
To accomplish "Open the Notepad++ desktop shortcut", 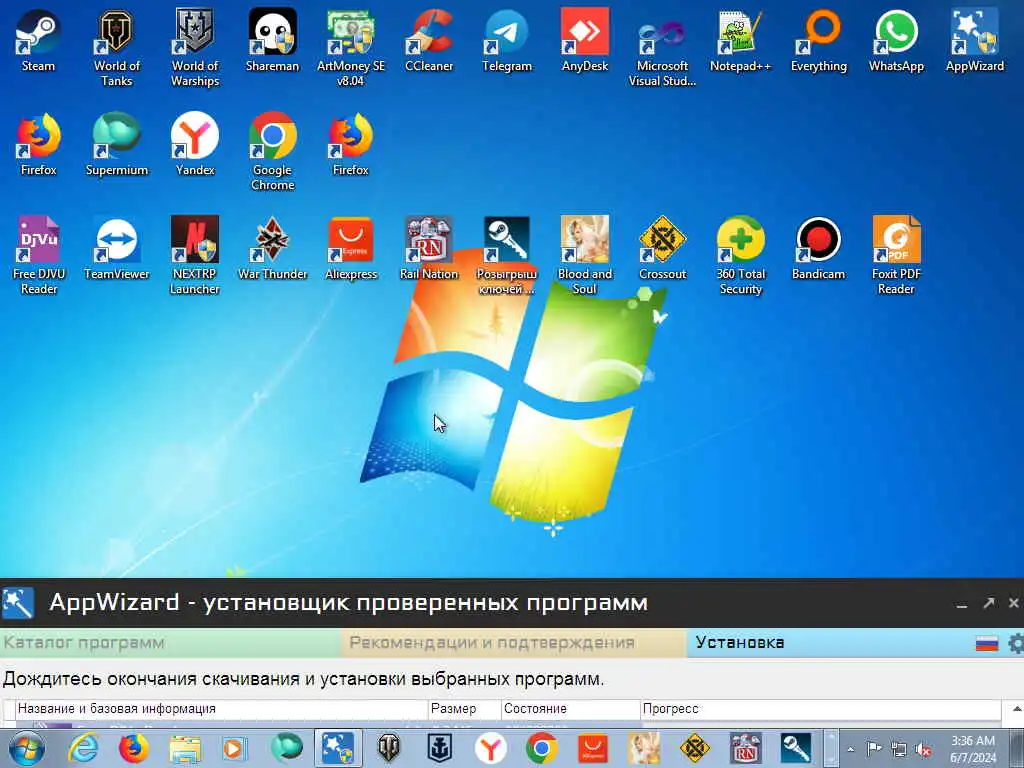I will pyautogui.click(x=741, y=40).
